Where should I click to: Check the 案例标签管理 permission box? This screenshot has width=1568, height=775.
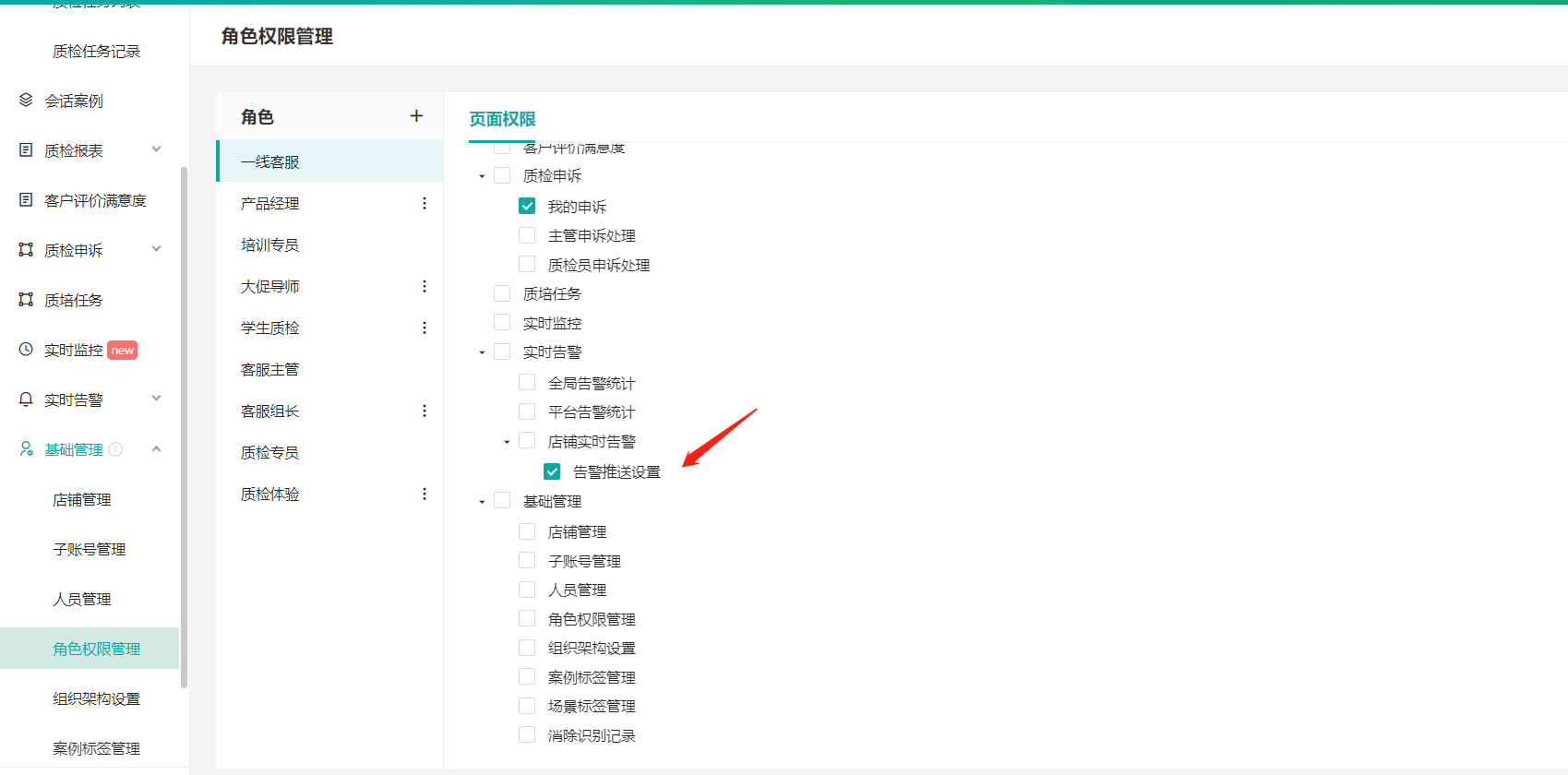tap(527, 676)
